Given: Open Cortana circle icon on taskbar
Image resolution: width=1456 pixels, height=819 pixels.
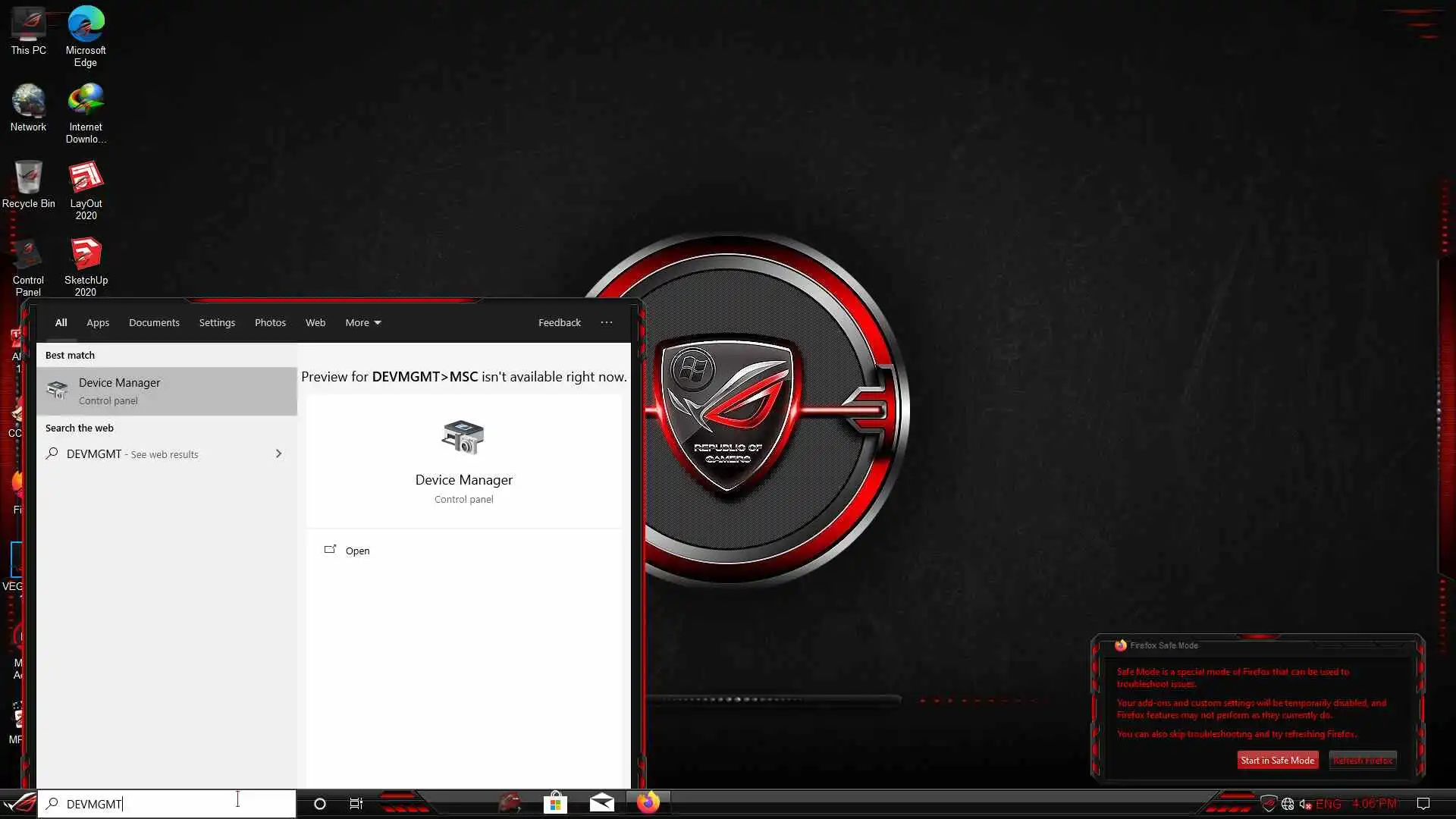Looking at the screenshot, I should tap(320, 804).
